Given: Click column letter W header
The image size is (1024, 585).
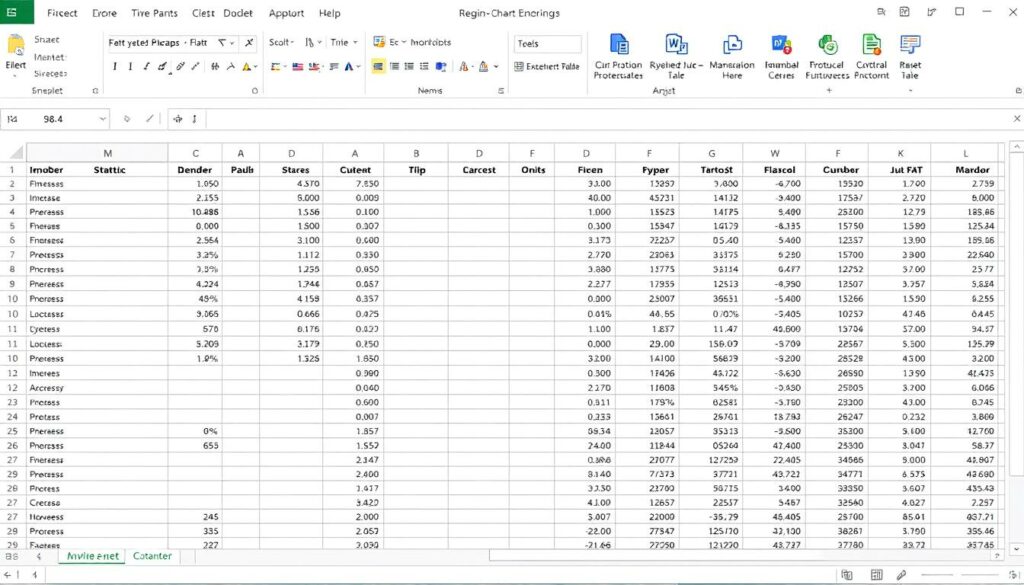Looking at the screenshot, I should point(775,153).
